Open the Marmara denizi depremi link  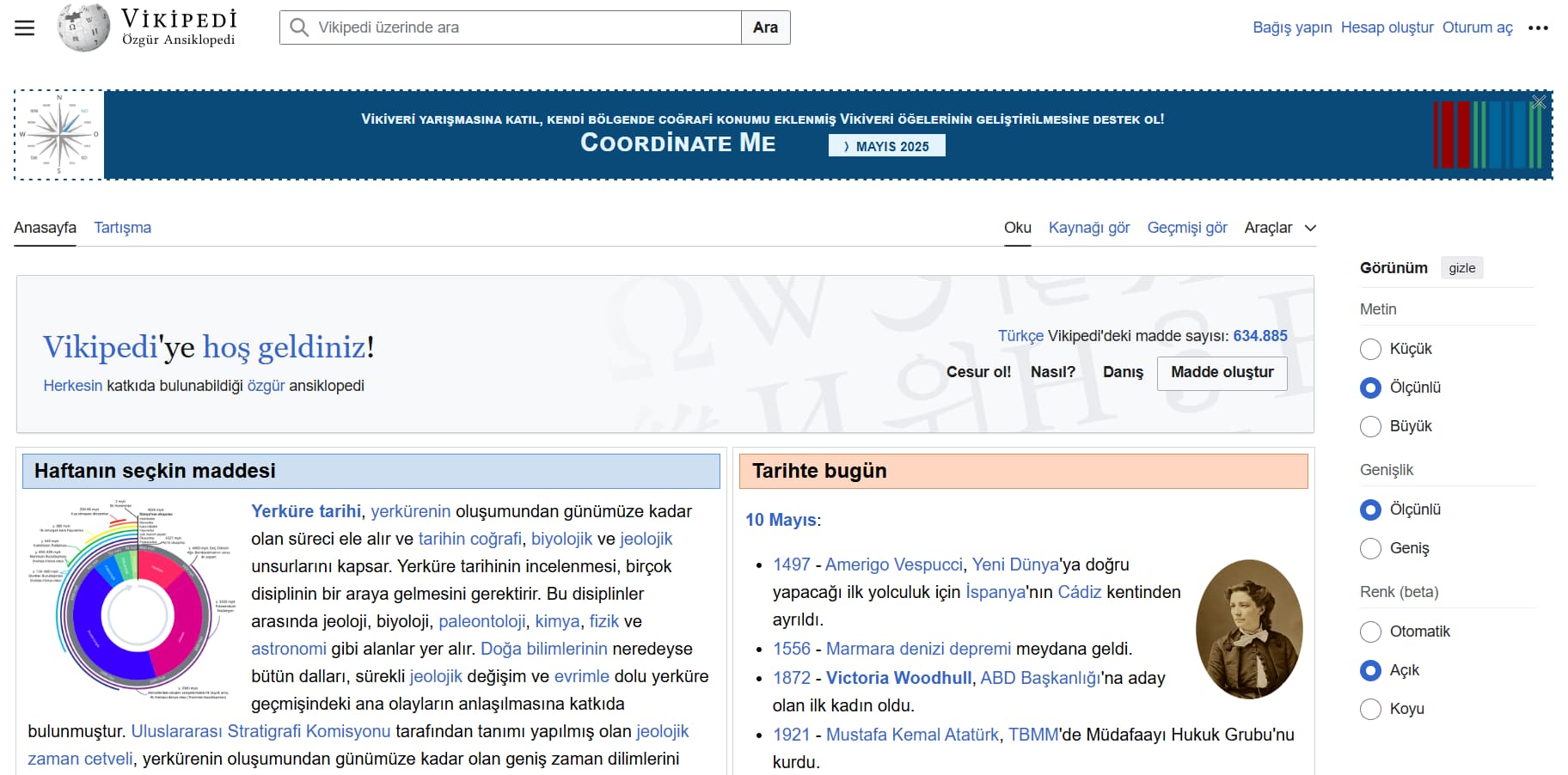click(918, 649)
